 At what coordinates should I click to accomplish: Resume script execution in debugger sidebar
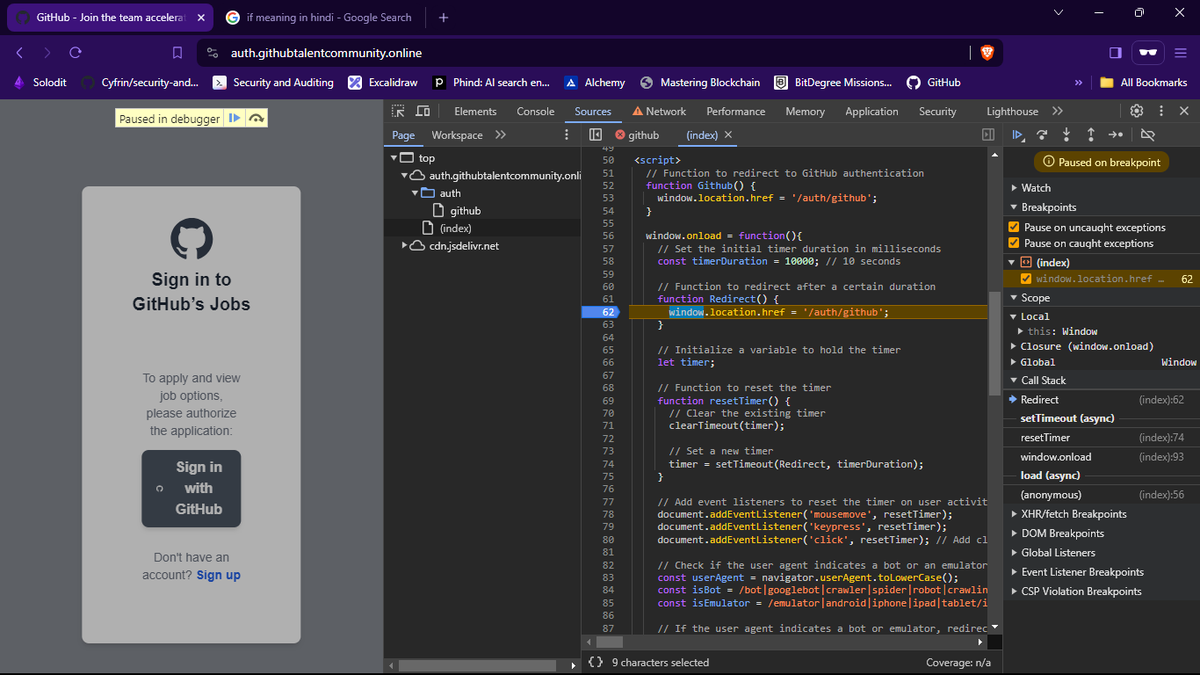tap(1018, 135)
